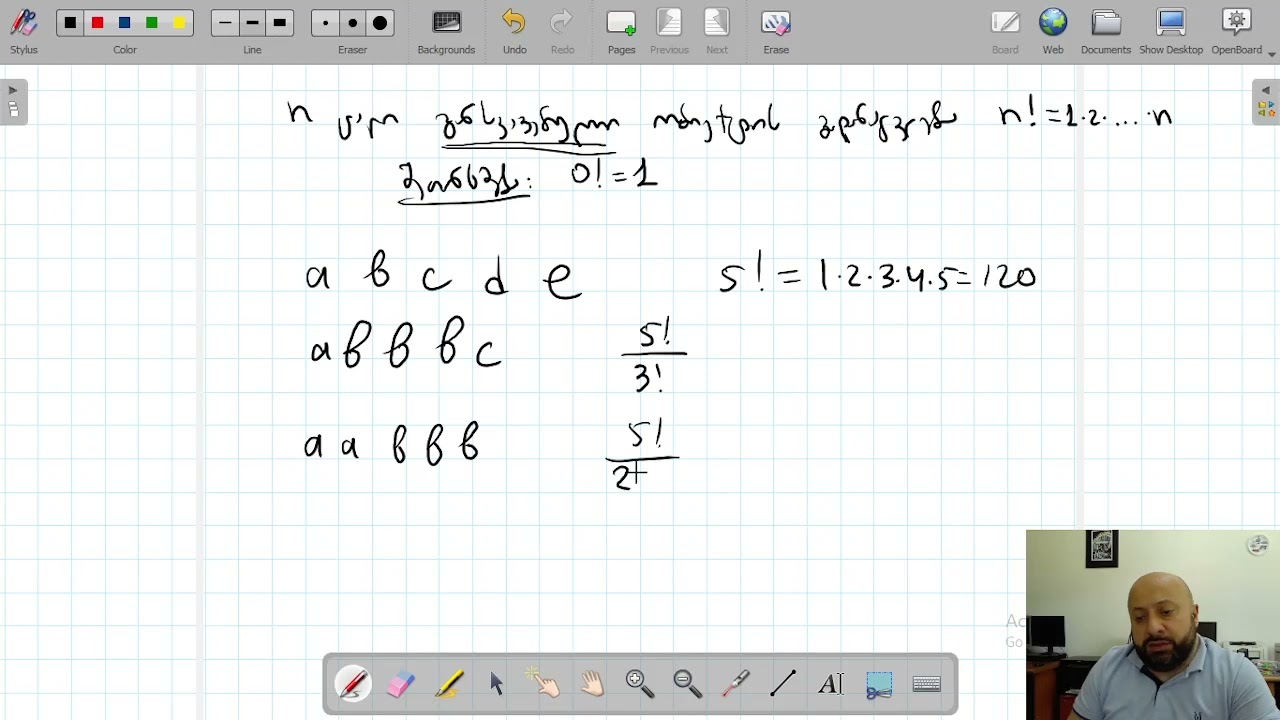
Task: Open the Documents mode
Action: 1106,32
